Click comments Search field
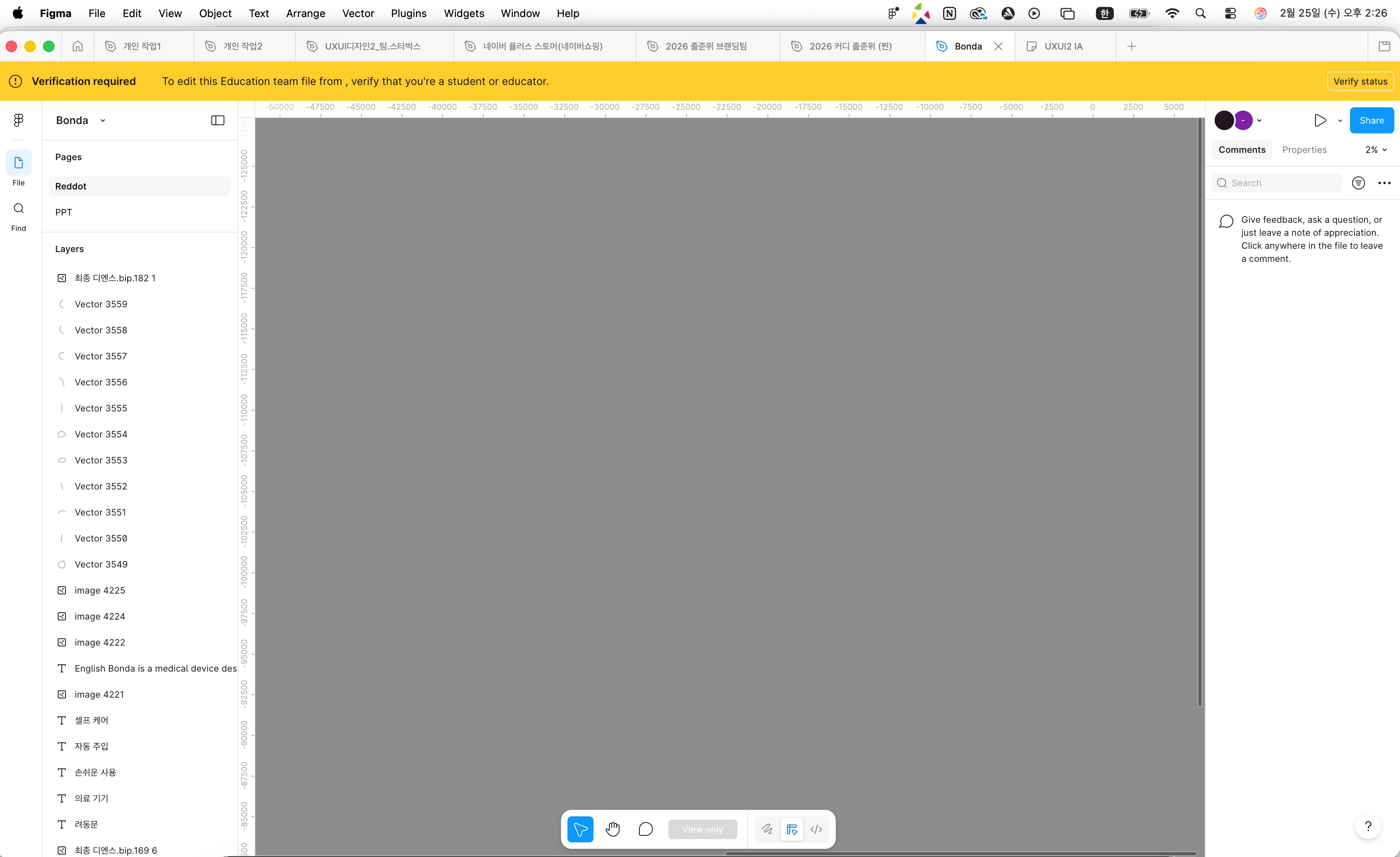The width and height of the screenshot is (1400, 857). pyautogui.click(x=1278, y=183)
